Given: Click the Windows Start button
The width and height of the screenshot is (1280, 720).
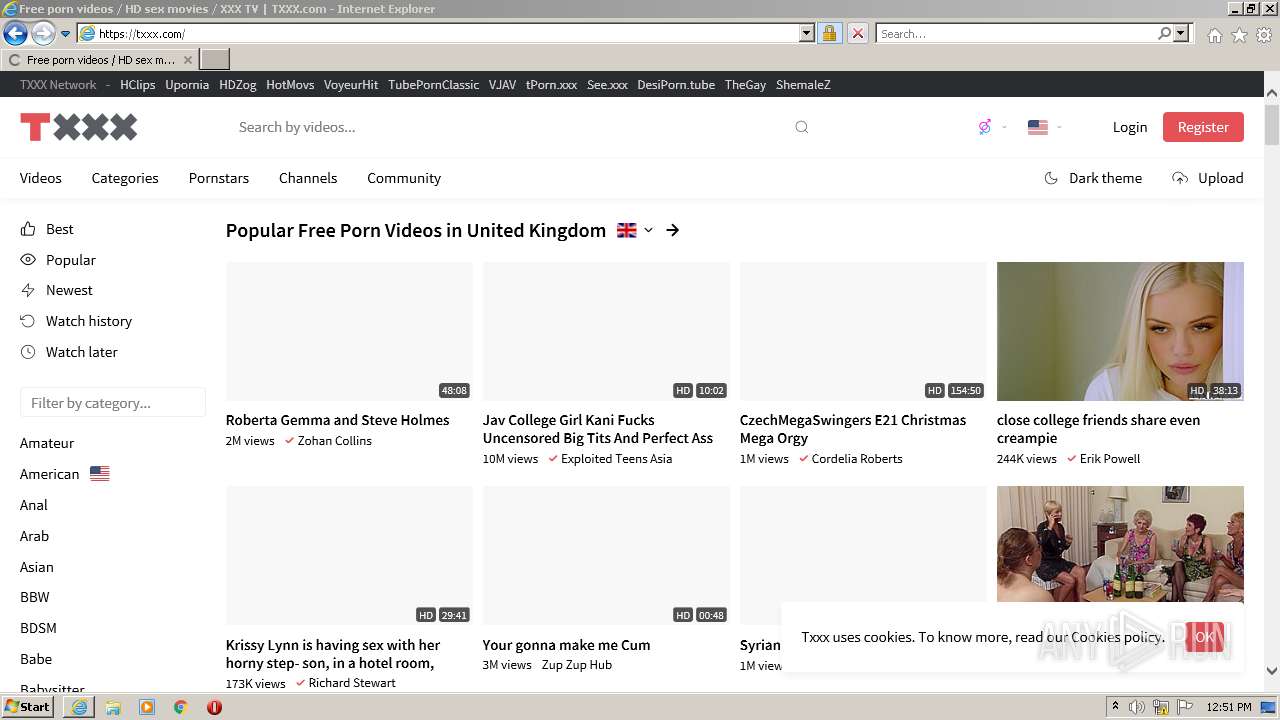Looking at the screenshot, I should click(x=27, y=707).
